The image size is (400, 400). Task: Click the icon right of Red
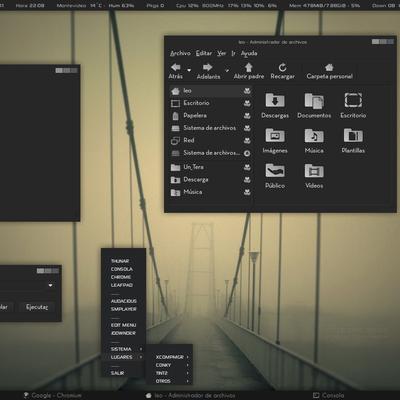pyautogui.click(x=247, y=141)
